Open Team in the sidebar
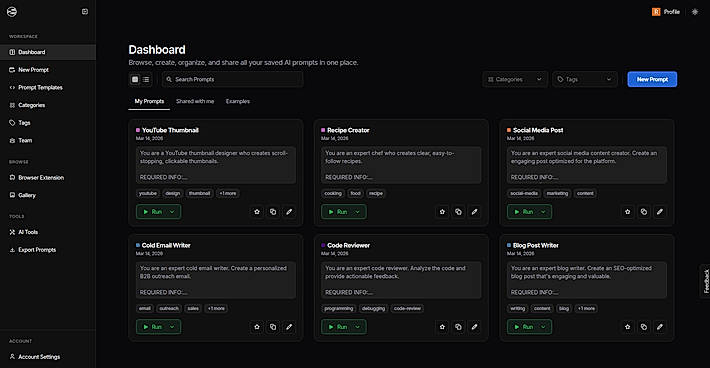Image resolution: width=710 pixels, height=368 pixels. [x=48, y=140]
